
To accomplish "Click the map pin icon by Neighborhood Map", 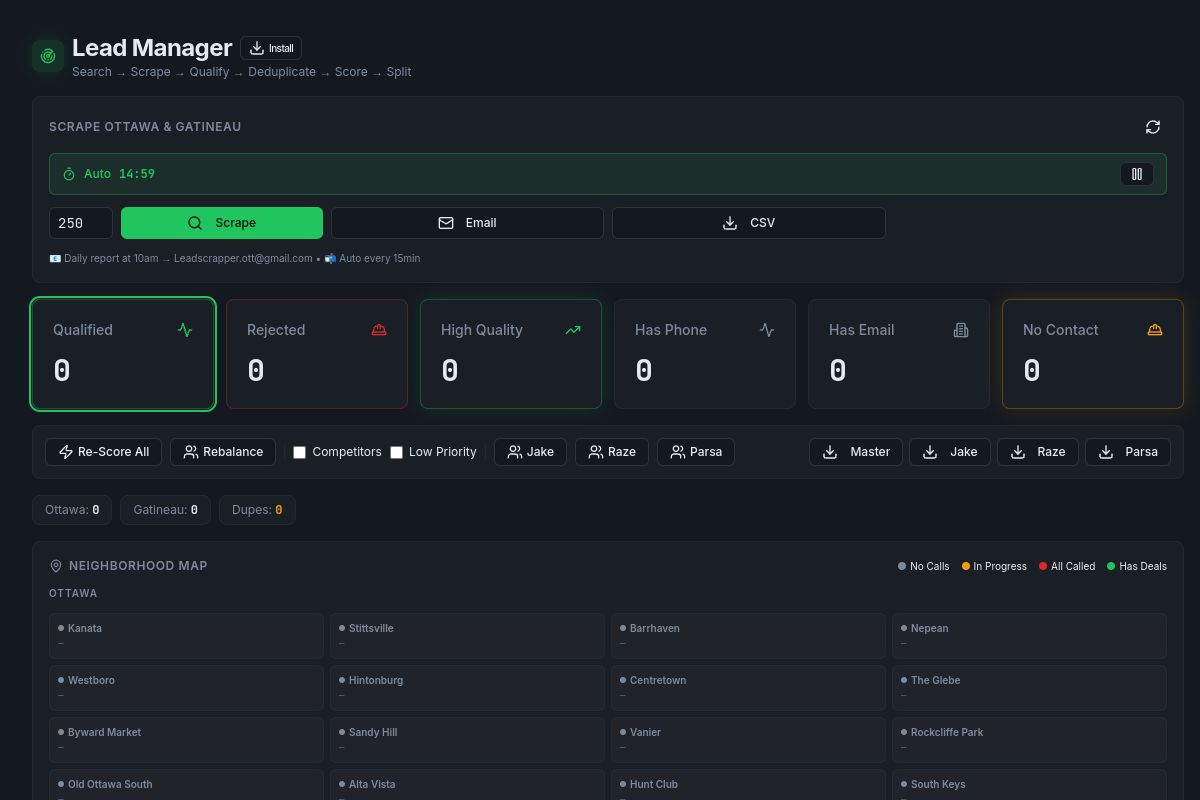I will 56,566.
